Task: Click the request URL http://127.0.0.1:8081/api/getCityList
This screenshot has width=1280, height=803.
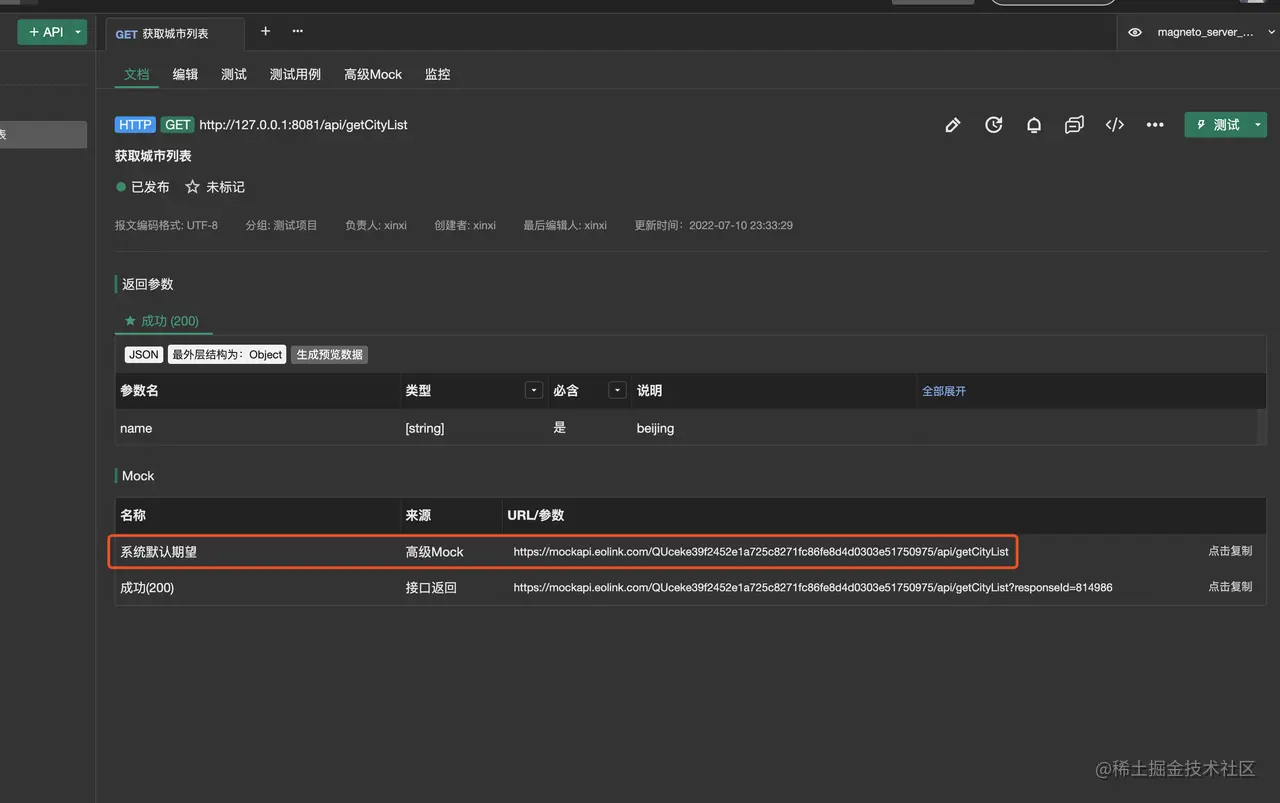Action: point(304,125)
